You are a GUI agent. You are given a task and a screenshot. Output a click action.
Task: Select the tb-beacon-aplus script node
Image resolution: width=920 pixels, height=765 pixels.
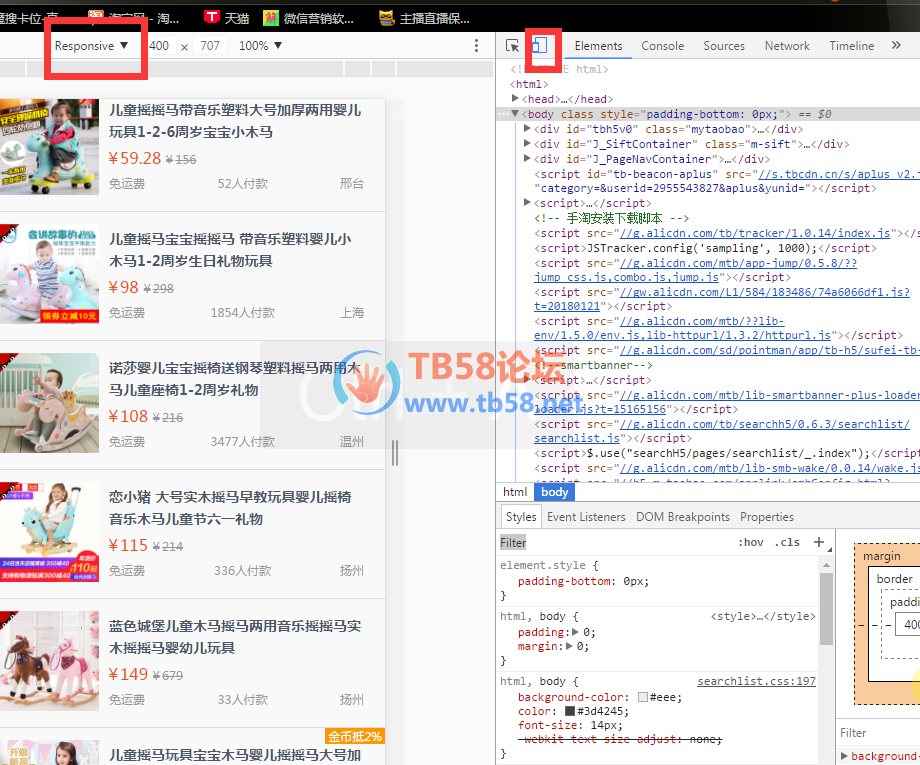click(725, 181)
